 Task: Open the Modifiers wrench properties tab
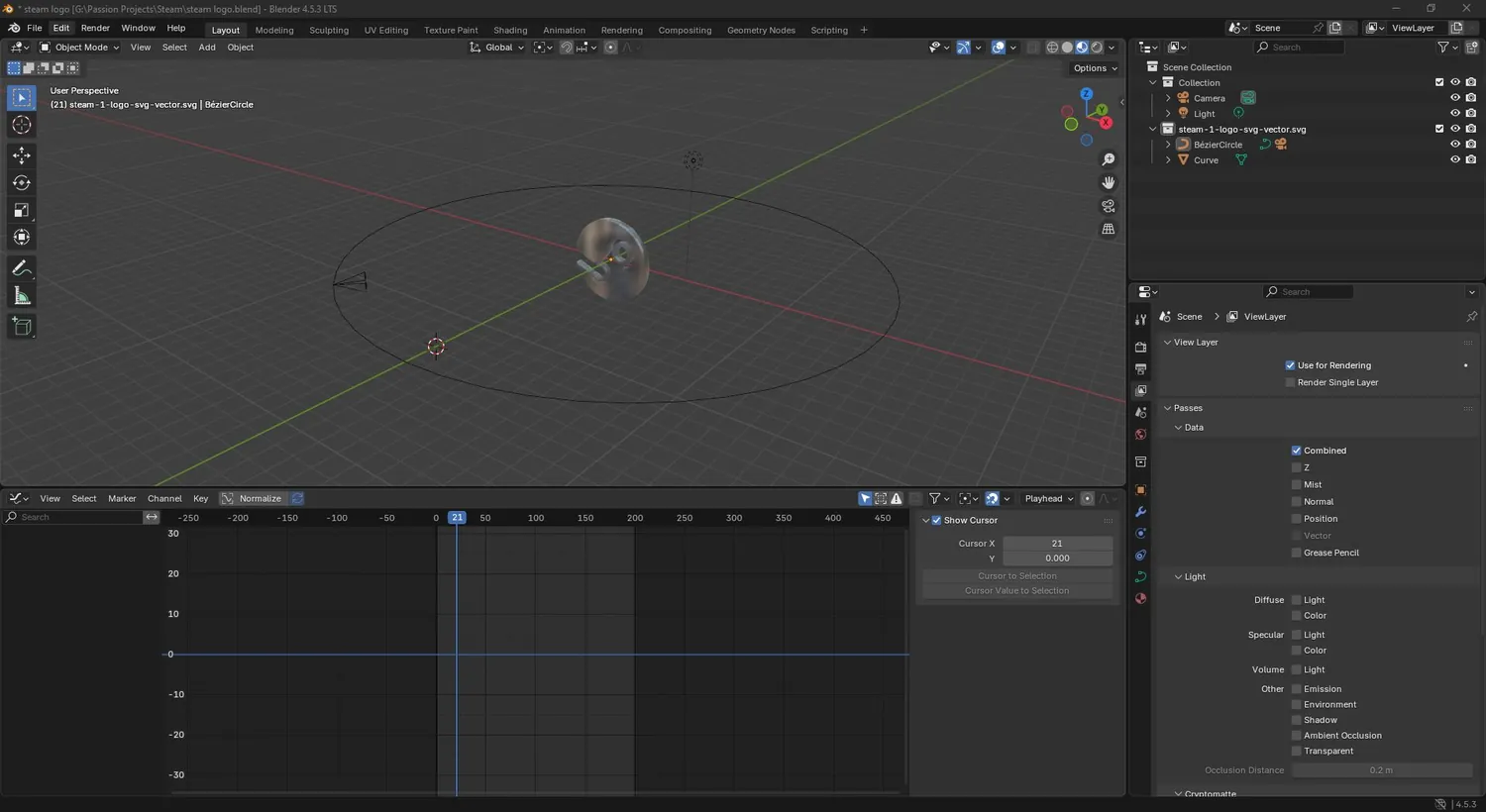point(1140,512)
